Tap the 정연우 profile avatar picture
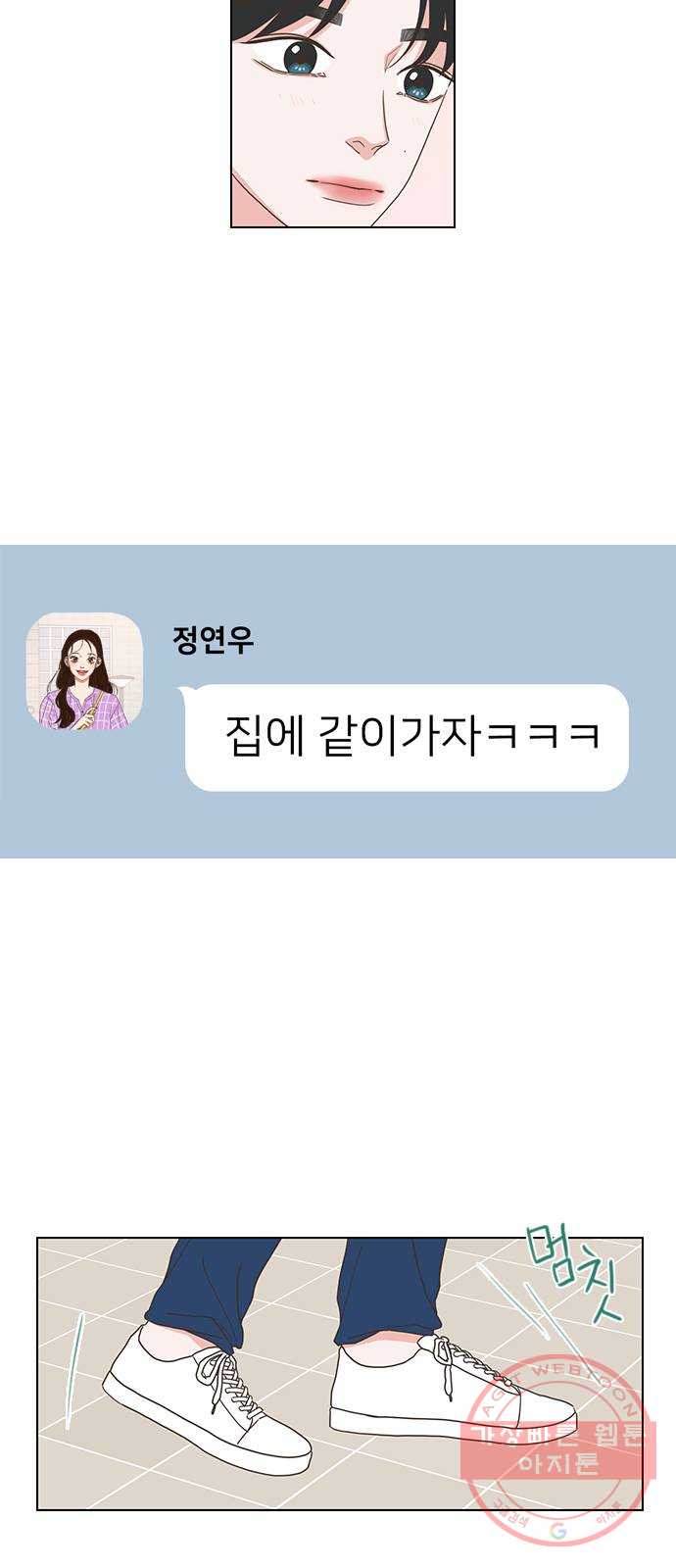 coord(84,671)
